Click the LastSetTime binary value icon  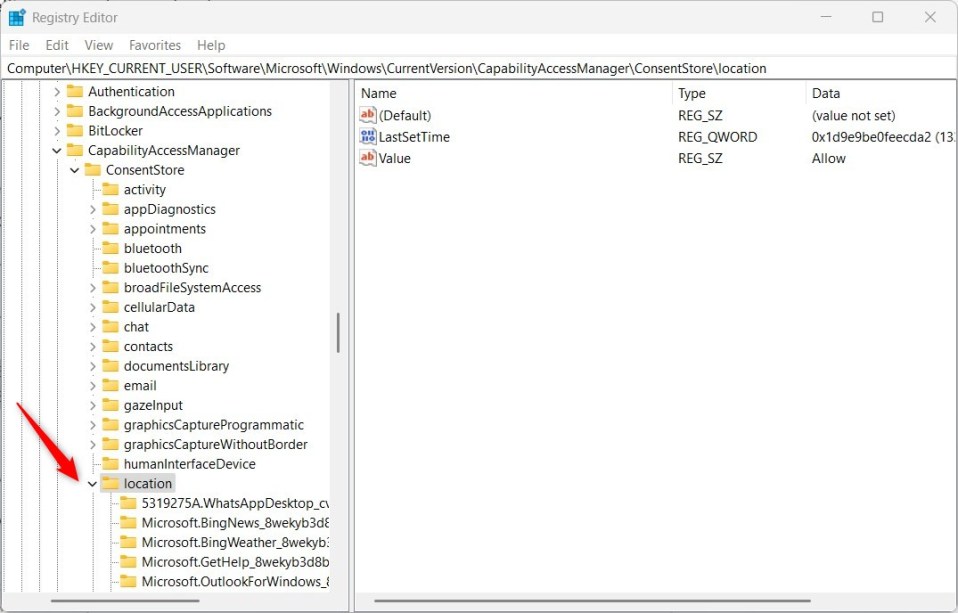tap(368, 136)
